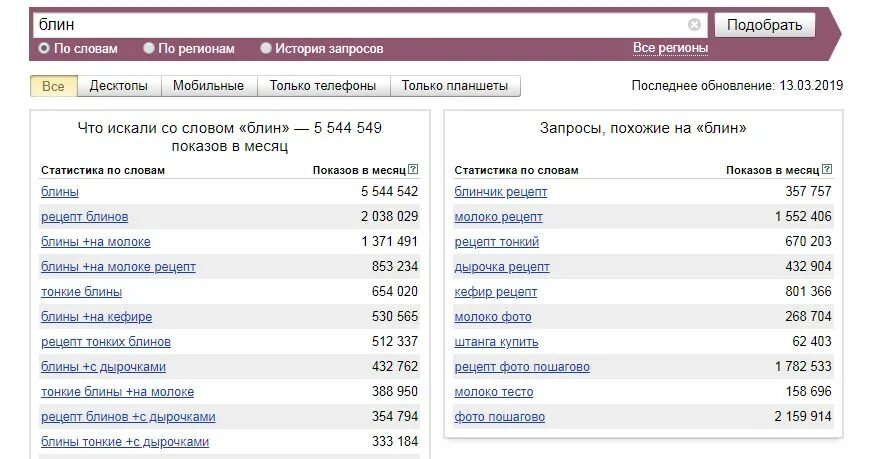Image resolution: width=871 pixels, height=459 pixels.
Task: Click the value 1 782 533
Action: coord(803,366)
